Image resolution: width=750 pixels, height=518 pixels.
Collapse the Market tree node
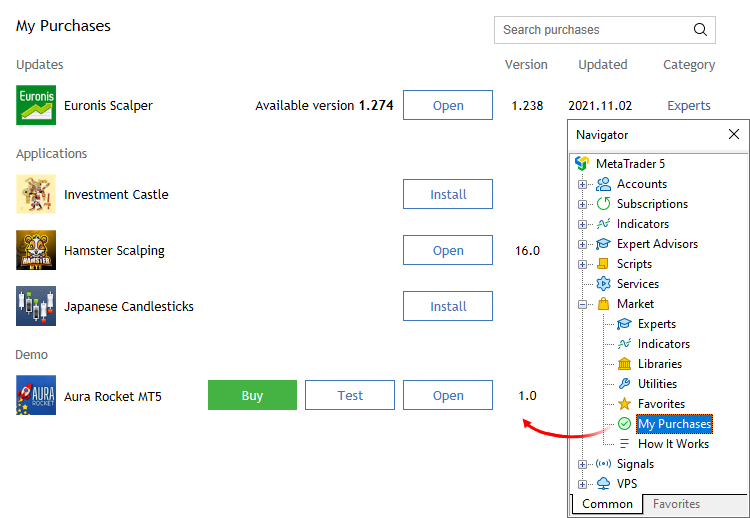pyautogui.click(x=582, y=304)
